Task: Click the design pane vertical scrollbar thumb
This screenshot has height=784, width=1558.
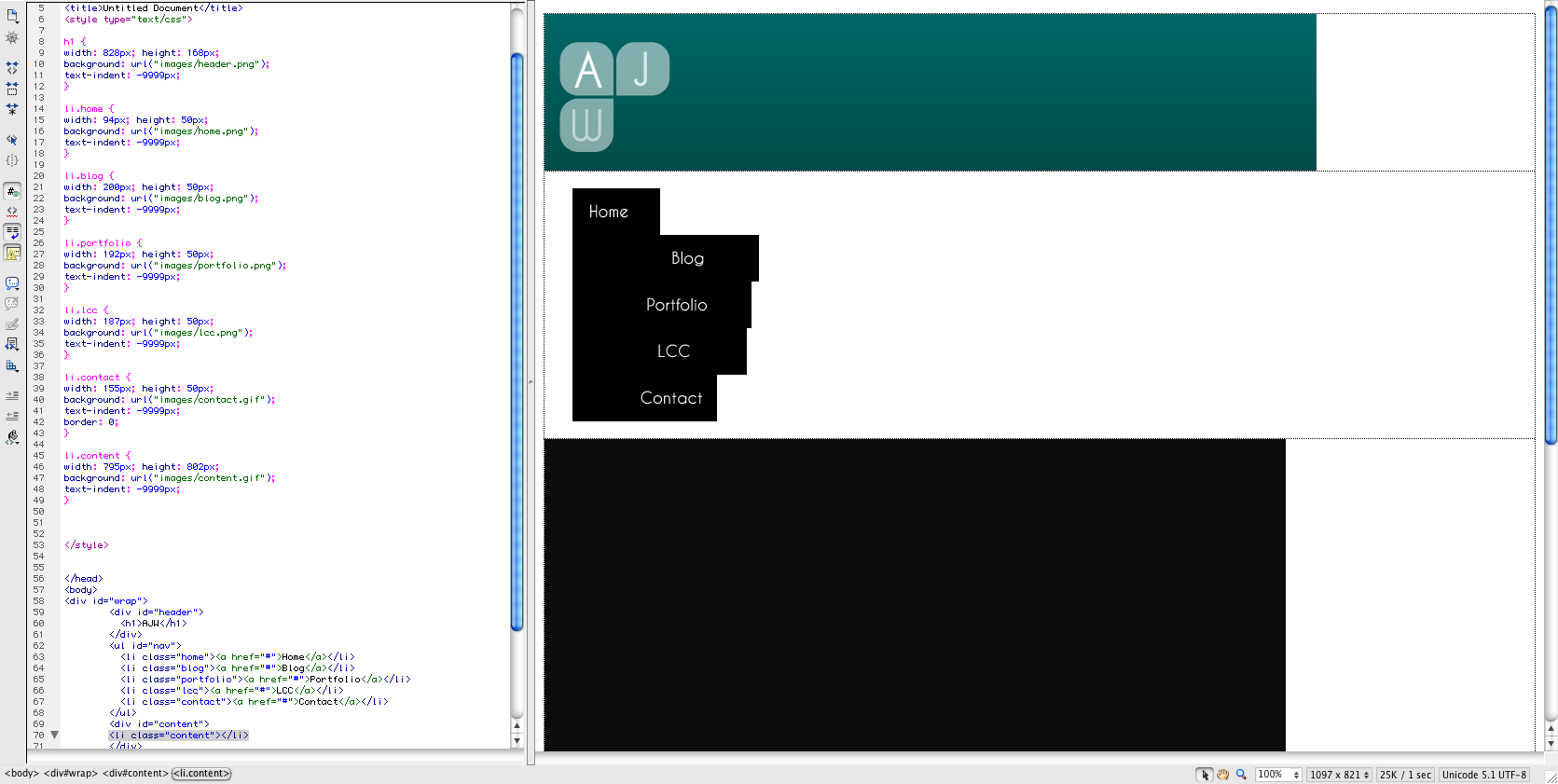Action: 1551,226
